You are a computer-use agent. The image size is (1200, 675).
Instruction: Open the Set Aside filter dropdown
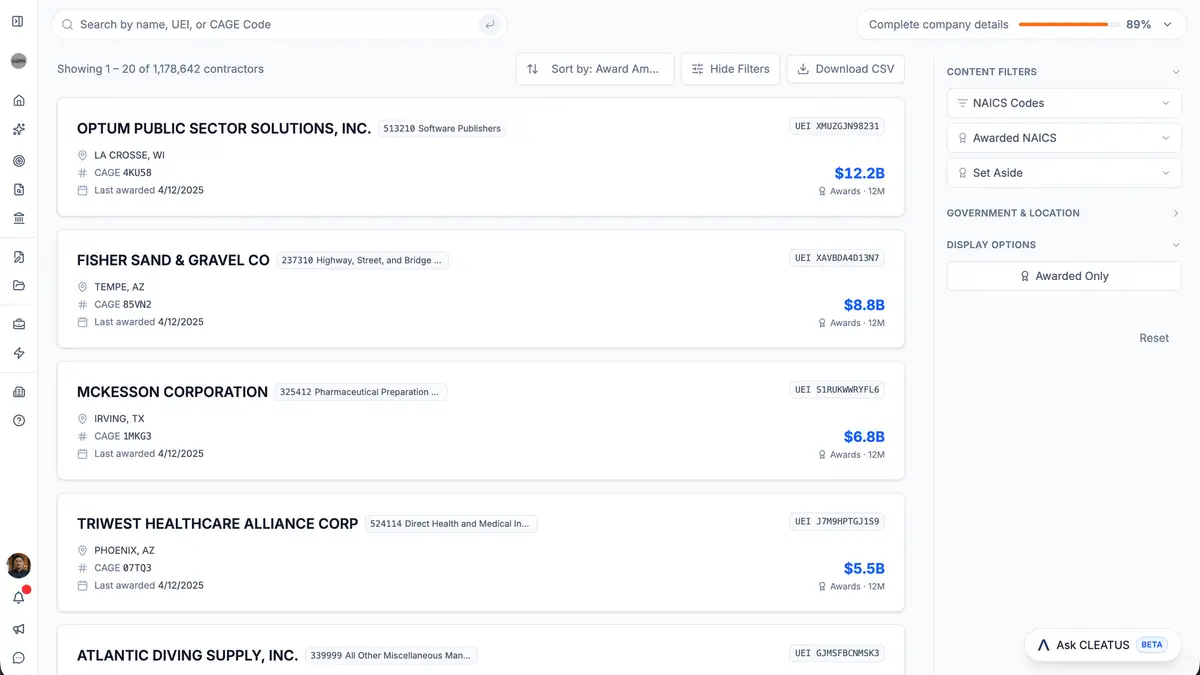(1064, 173)
